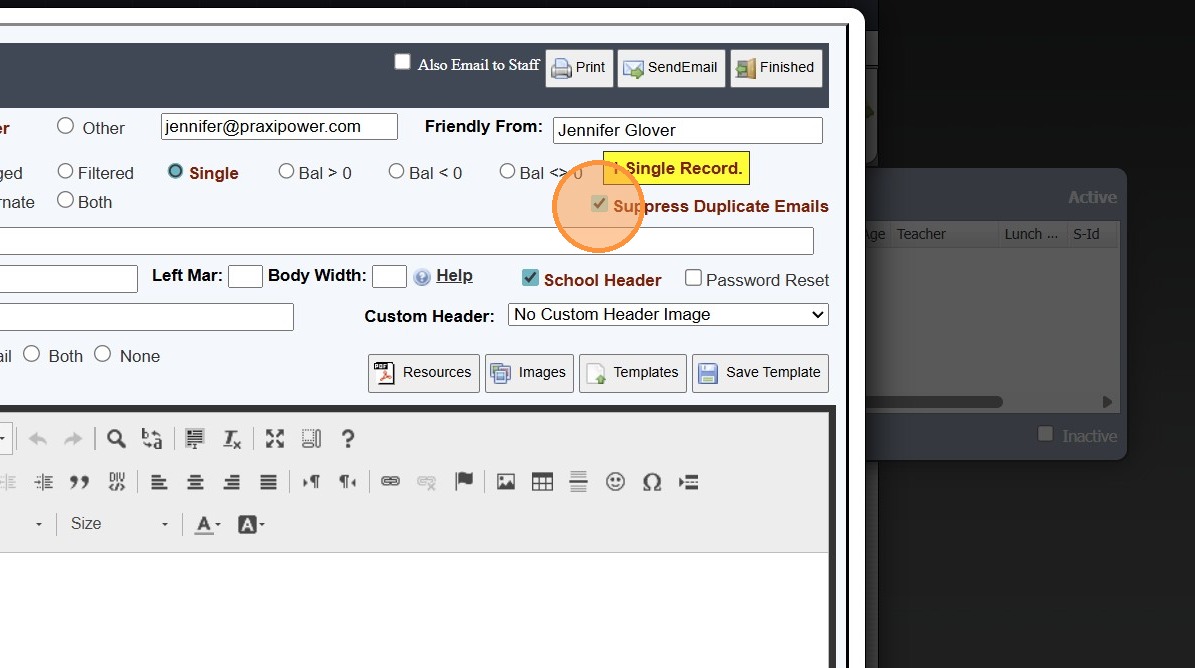Click Lunch column header in background grid

click(x=1033, y=234)
